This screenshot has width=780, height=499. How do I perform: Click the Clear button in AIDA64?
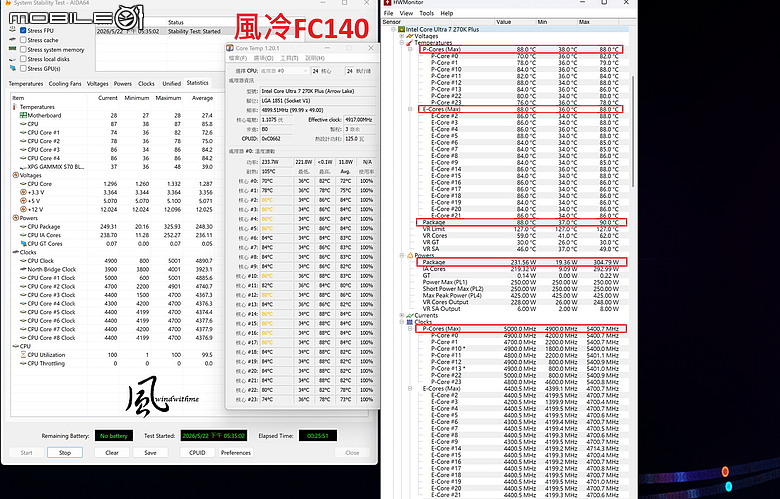[x=112, y=453]
